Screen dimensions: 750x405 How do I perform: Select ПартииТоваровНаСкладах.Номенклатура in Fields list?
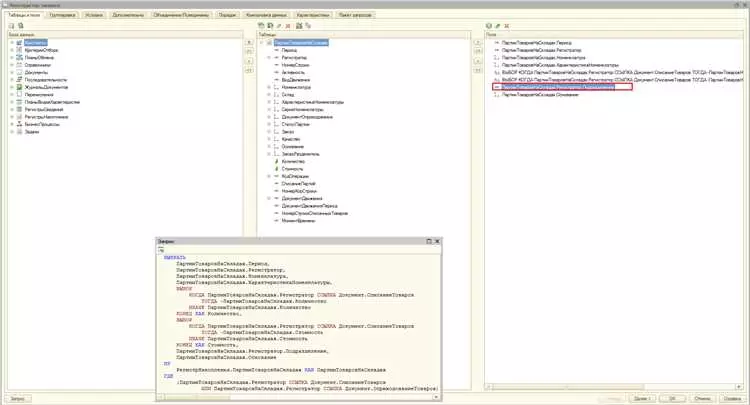(x=544, y=57)
